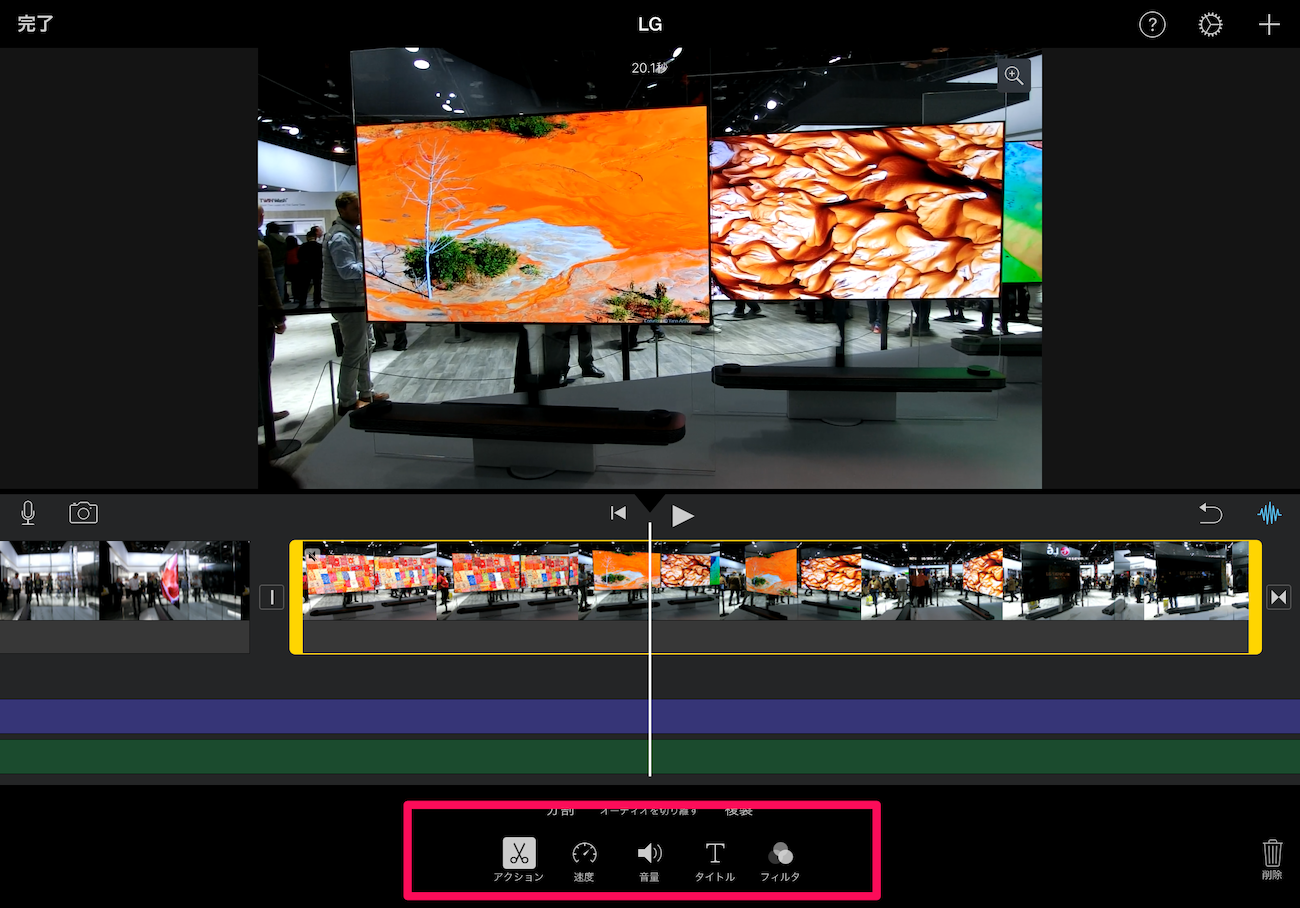Image resolution: width=1300 pixels, height=908 pixels.
Task: Select the unselected clip on the left
Action: pos(124,582)
